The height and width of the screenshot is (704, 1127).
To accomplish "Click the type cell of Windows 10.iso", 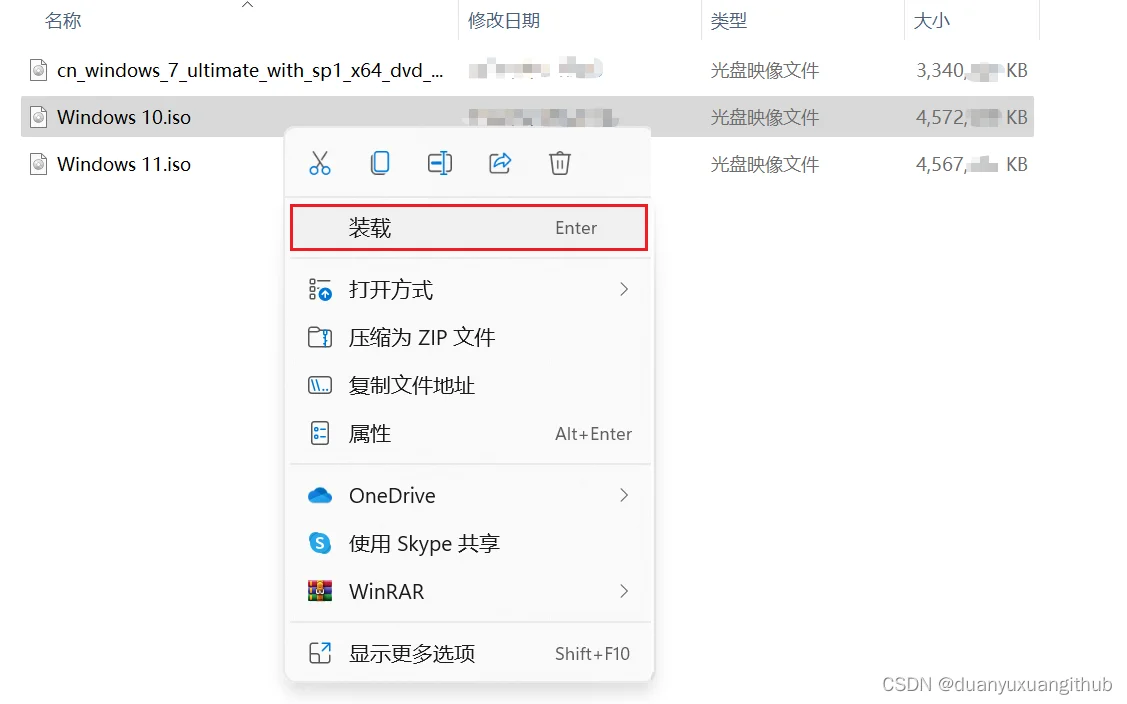I will pyautogui.click(x=765, y=117).
